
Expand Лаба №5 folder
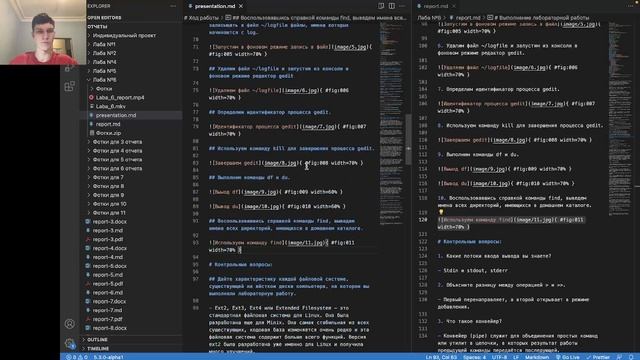pyautogui.click(x=104, y=71)
